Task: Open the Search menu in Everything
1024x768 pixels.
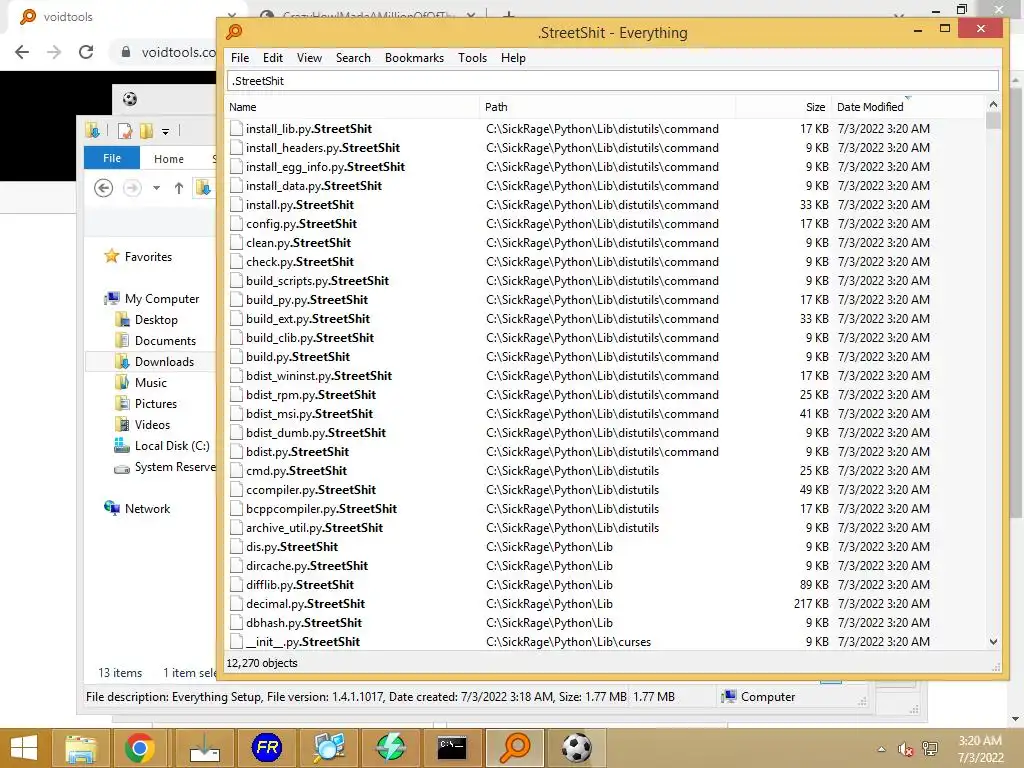Action: (x=353, y=57)
